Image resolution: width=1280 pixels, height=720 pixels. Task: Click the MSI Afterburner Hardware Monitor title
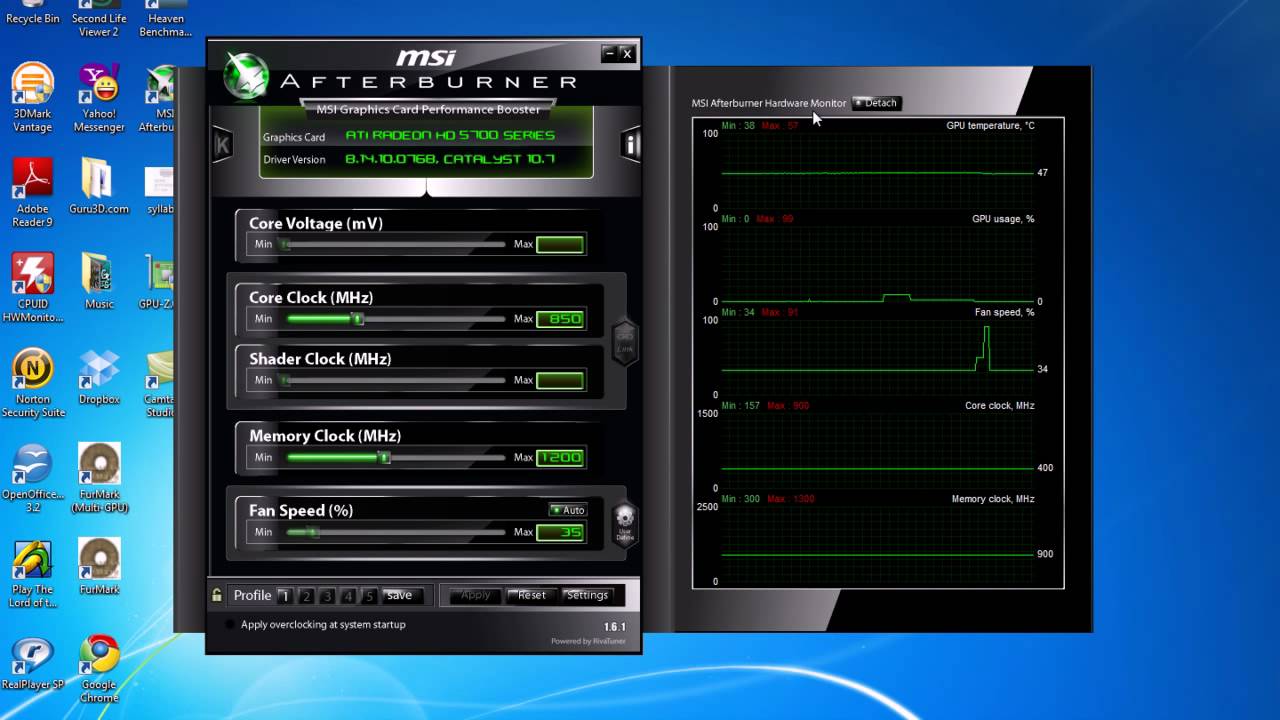click(769, 103)
